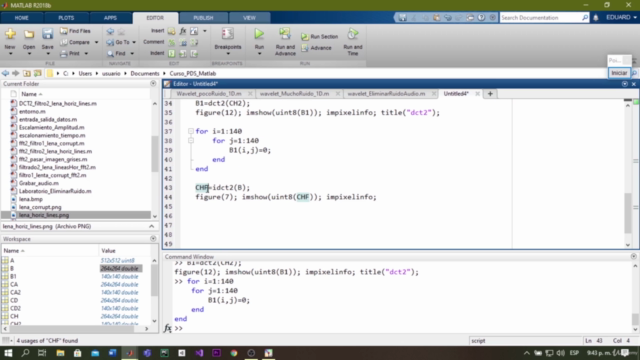Open the Compare dropdown arrow
The image size is (640, 360).
[96, 42]
